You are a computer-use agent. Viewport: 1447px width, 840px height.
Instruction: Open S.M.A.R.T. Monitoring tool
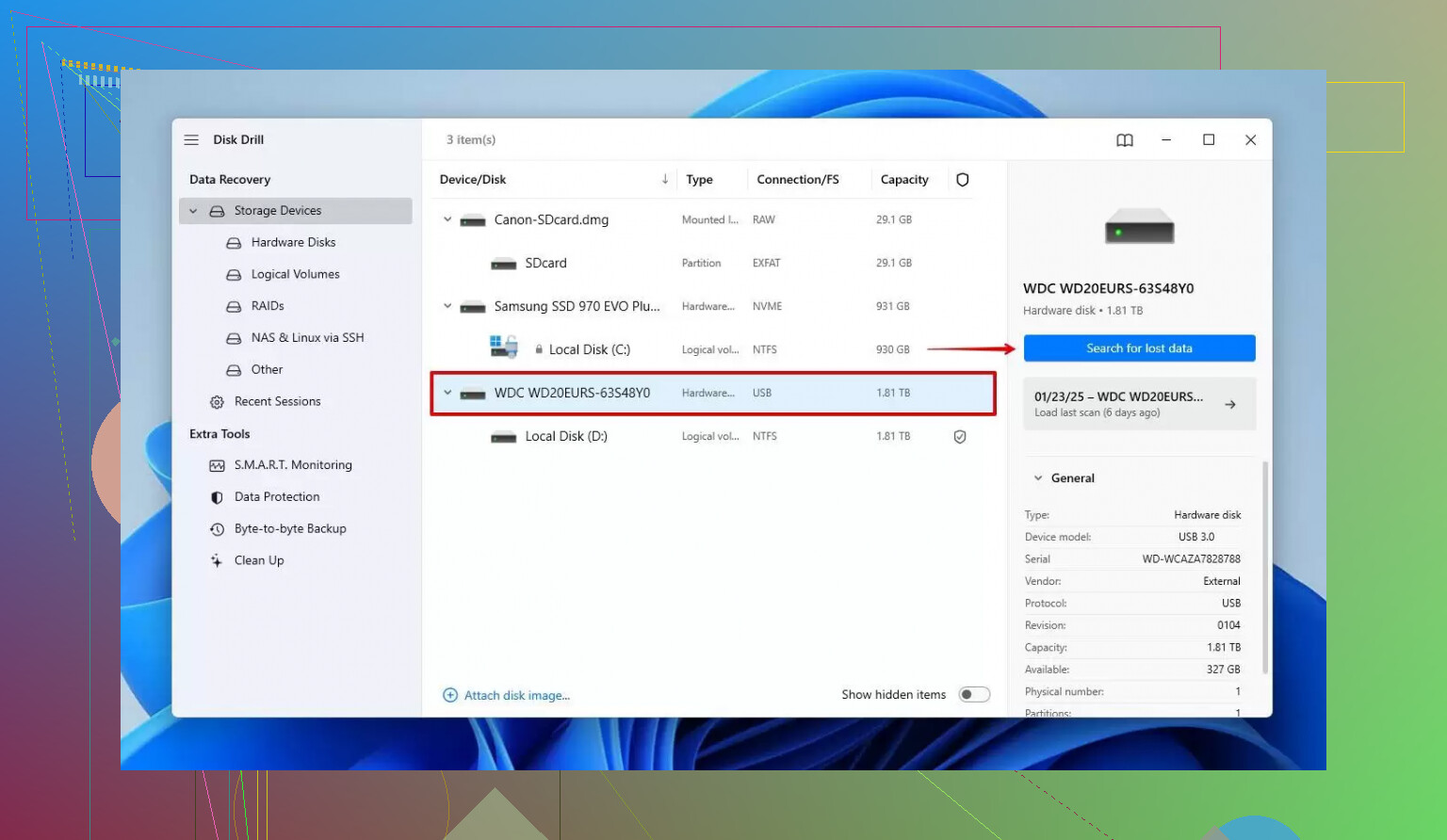[292, 464]
